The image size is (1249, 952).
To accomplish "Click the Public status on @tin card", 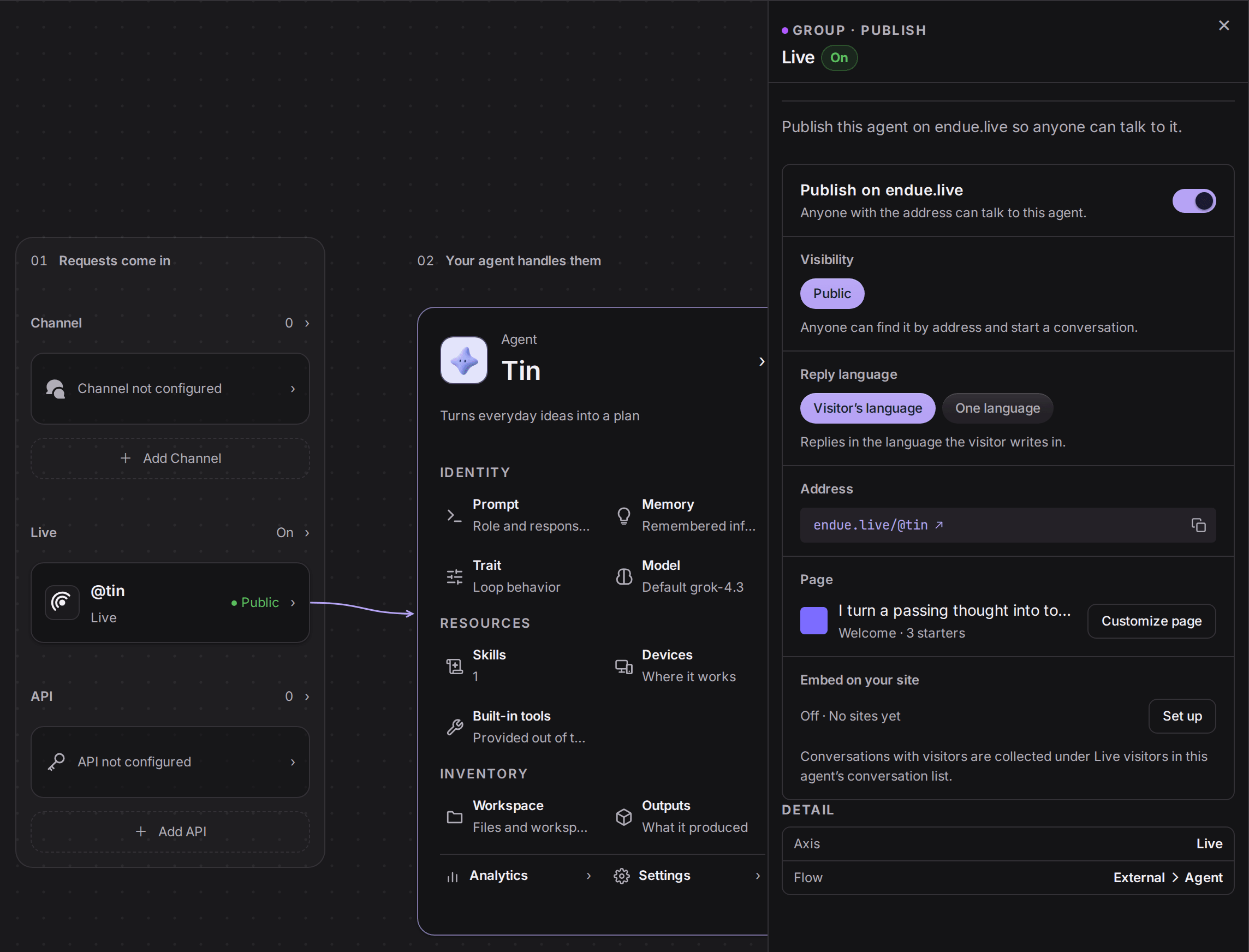I will point(255,602).
